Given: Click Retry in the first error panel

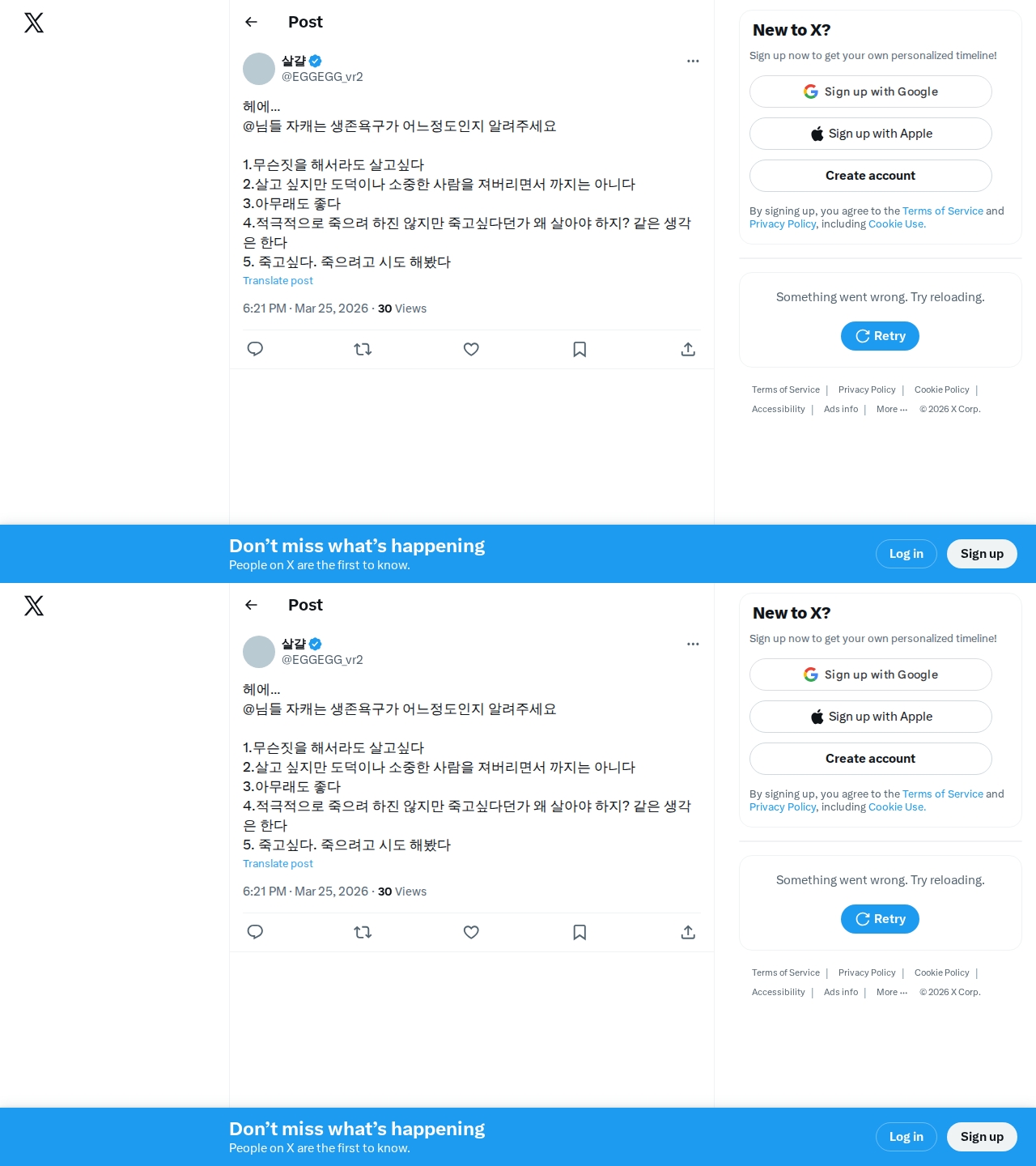Looking at the screenshot, I should [x=880, y=336].
